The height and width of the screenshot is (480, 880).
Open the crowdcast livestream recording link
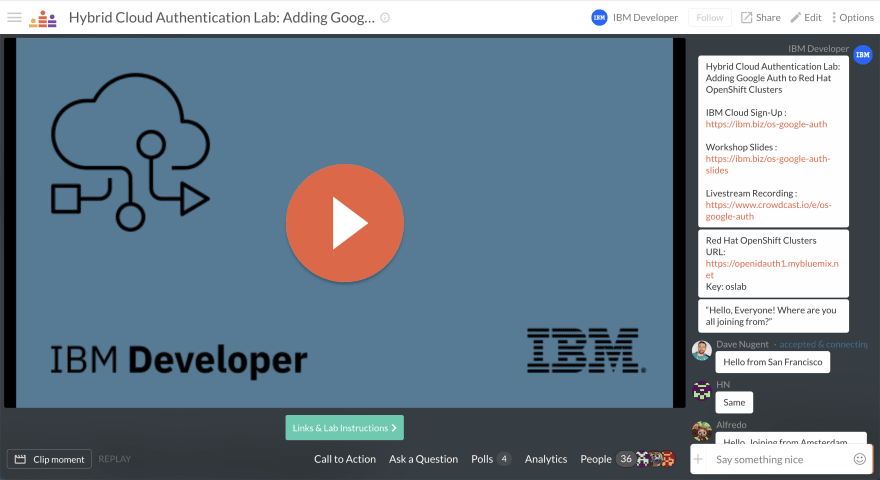pyautogui.click(x=768, y=211)
